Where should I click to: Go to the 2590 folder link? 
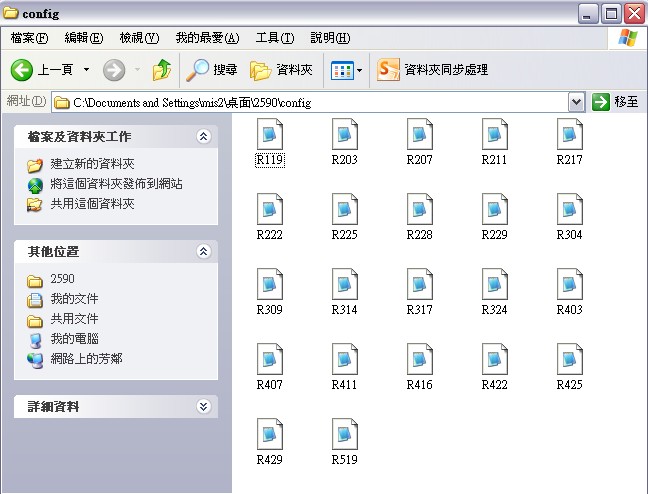pyautogui.click(x=62, y=279)
